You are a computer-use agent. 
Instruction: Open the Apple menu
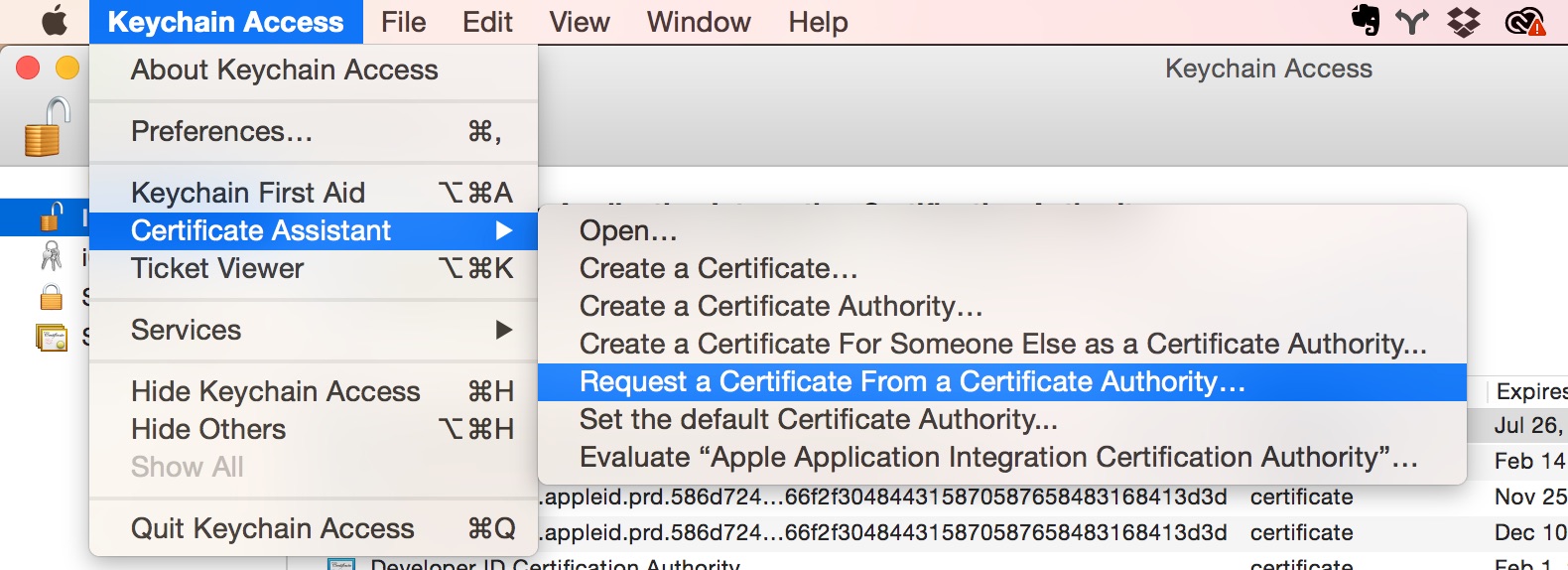[x=55, y=21]
